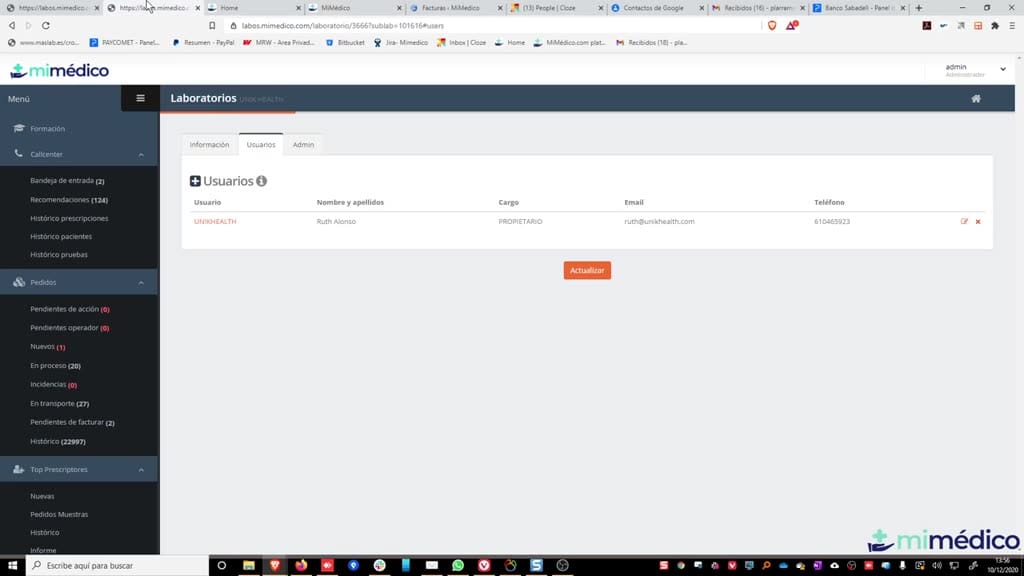Collapse the Callcenter menu section
1024x576 pixels.
pyautogui.click(x=141, y=155)
